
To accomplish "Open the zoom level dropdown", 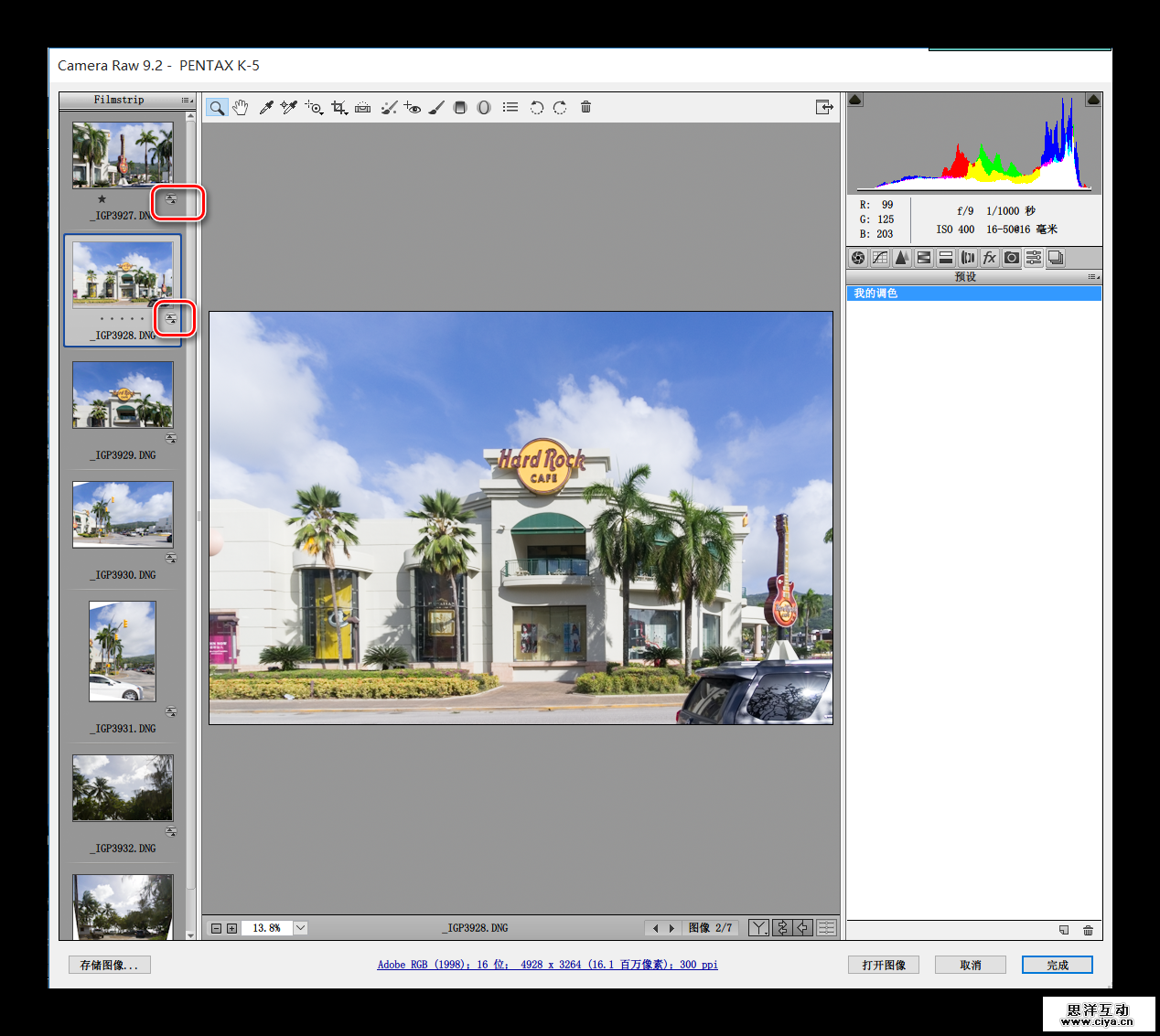I will tap(300, 928).
